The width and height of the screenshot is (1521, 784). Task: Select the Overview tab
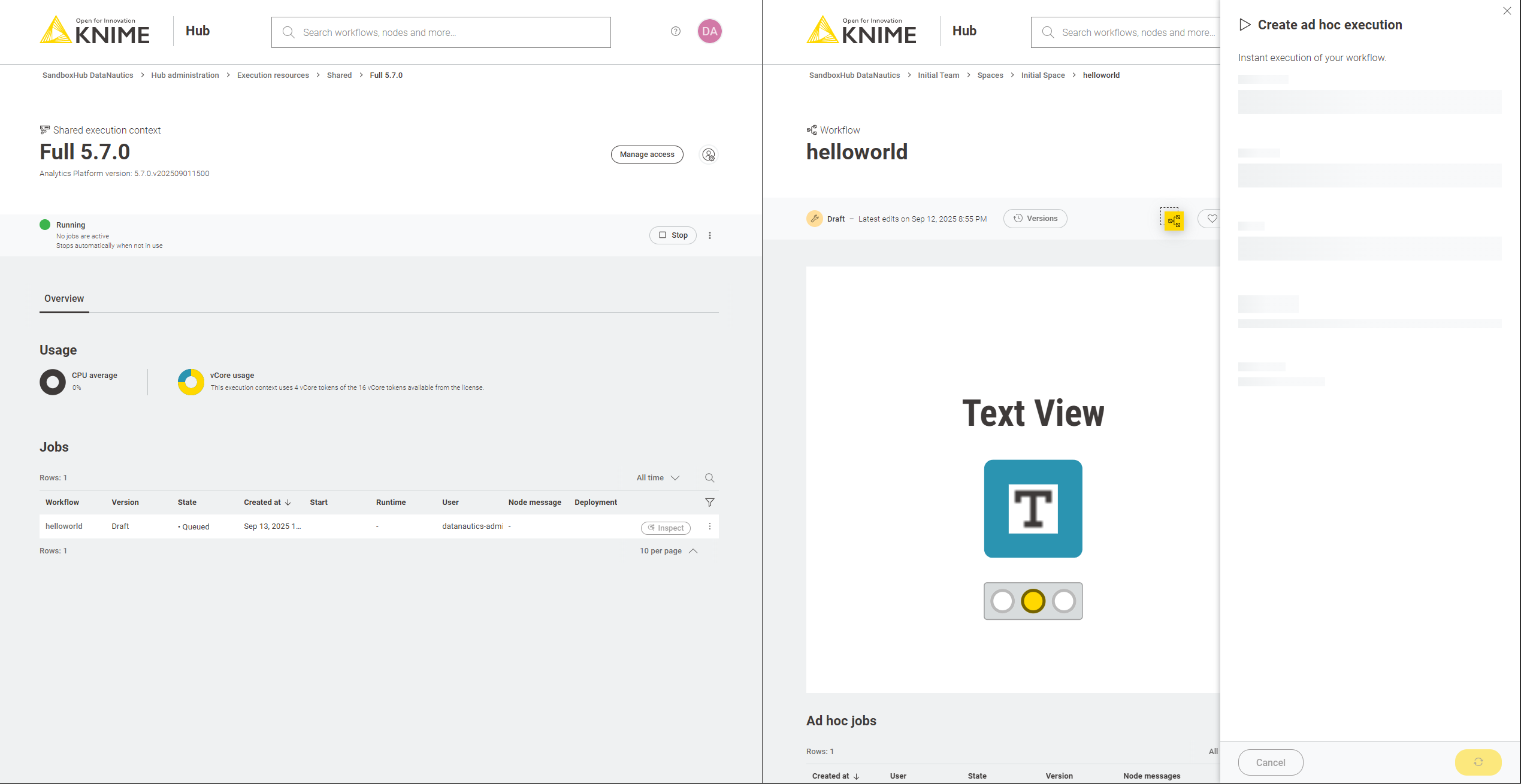(64, 298)
